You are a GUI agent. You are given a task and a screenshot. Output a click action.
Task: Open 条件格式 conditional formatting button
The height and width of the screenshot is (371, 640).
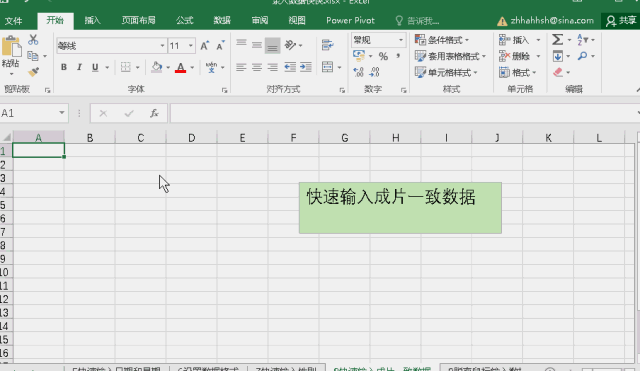click(442, 40)
